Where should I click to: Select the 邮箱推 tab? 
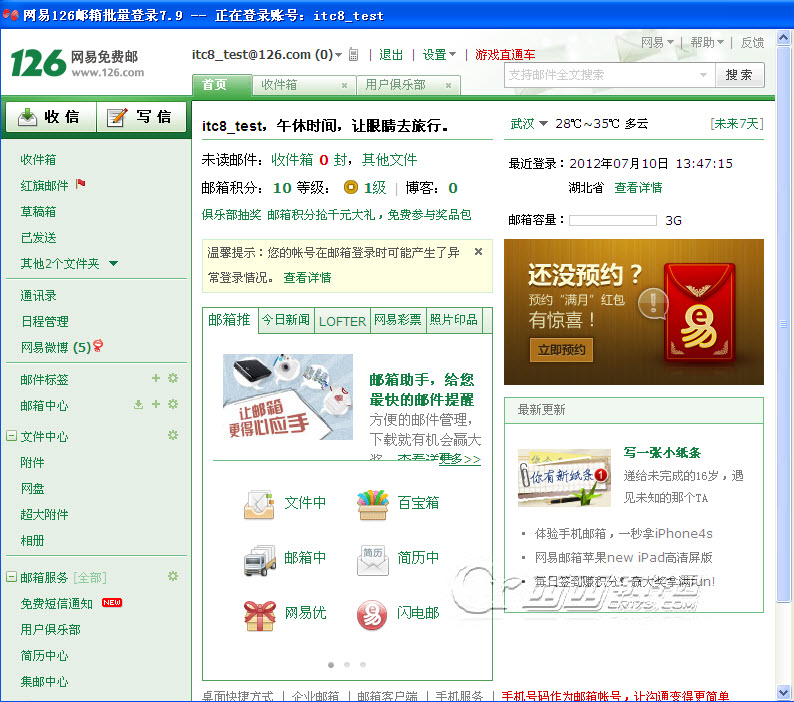230,320
